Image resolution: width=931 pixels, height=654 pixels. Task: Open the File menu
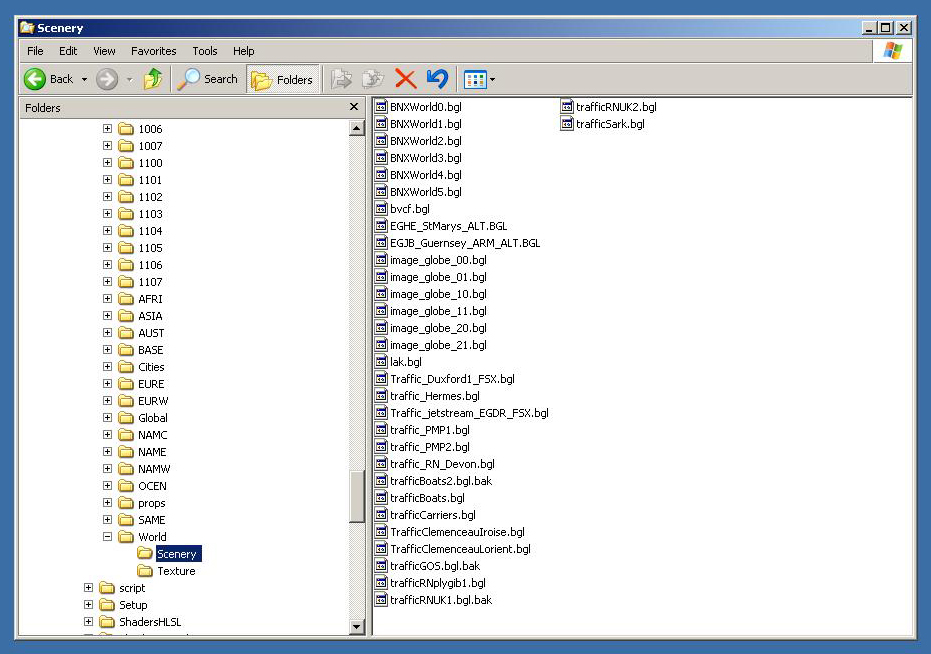pos(35,51)
